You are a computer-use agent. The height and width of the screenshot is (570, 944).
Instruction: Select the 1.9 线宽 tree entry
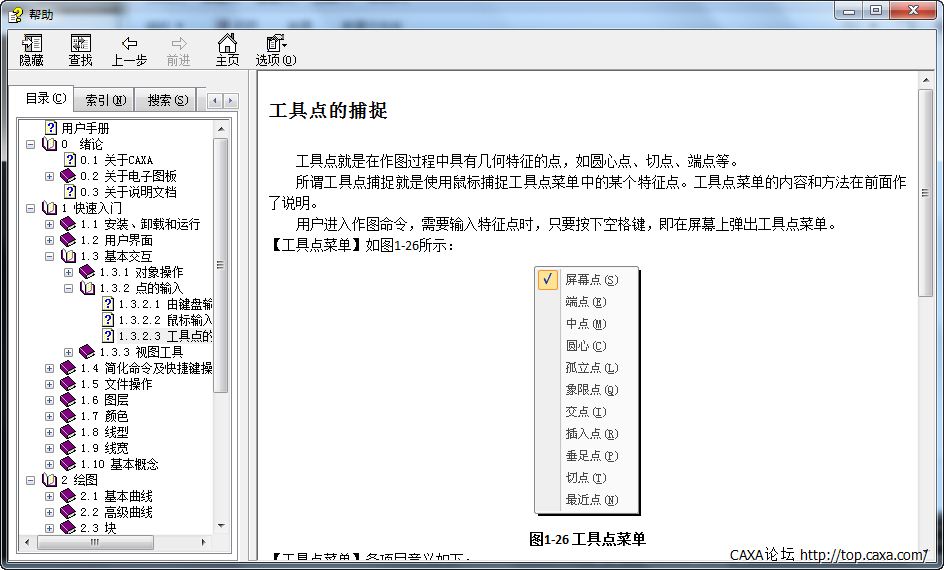[x=104, y=448]
